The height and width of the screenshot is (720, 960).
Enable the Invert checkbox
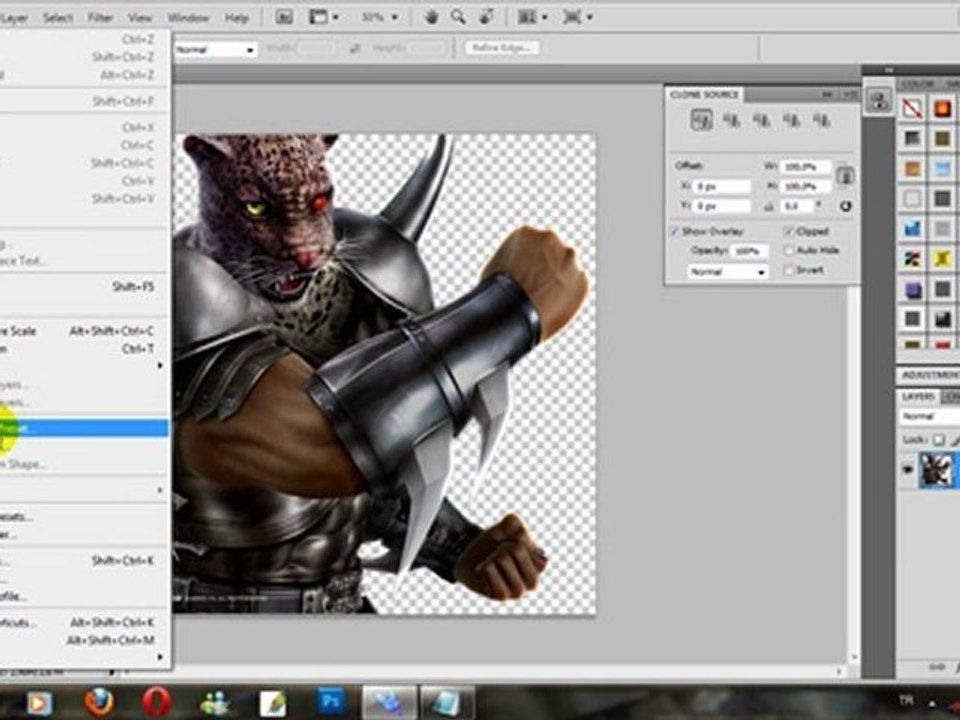click(789, 270)
